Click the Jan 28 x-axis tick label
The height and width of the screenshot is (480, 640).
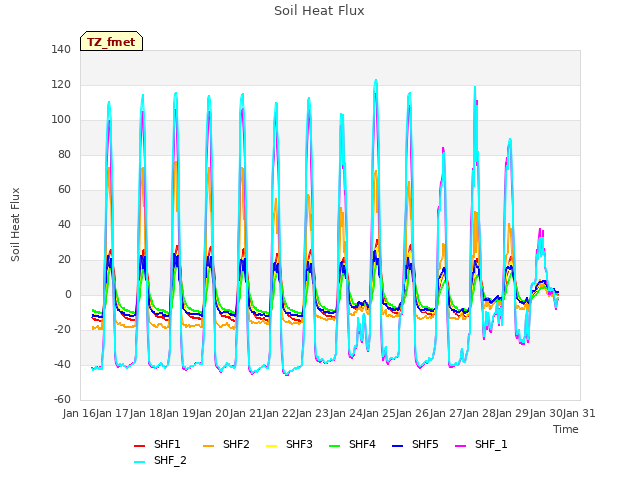479,413
